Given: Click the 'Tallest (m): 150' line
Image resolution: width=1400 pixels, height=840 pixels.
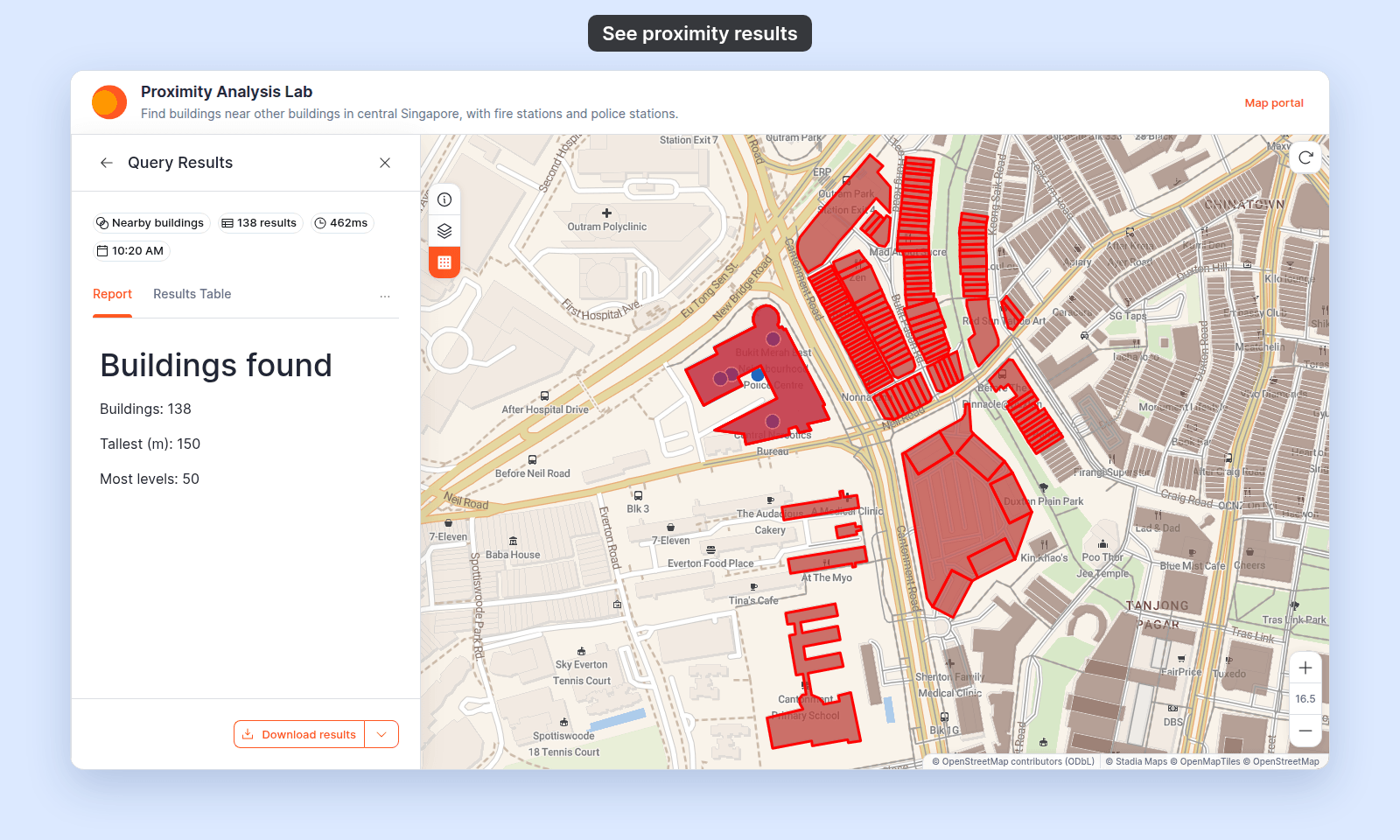Looking at the screenshot, I should [150, 444].
